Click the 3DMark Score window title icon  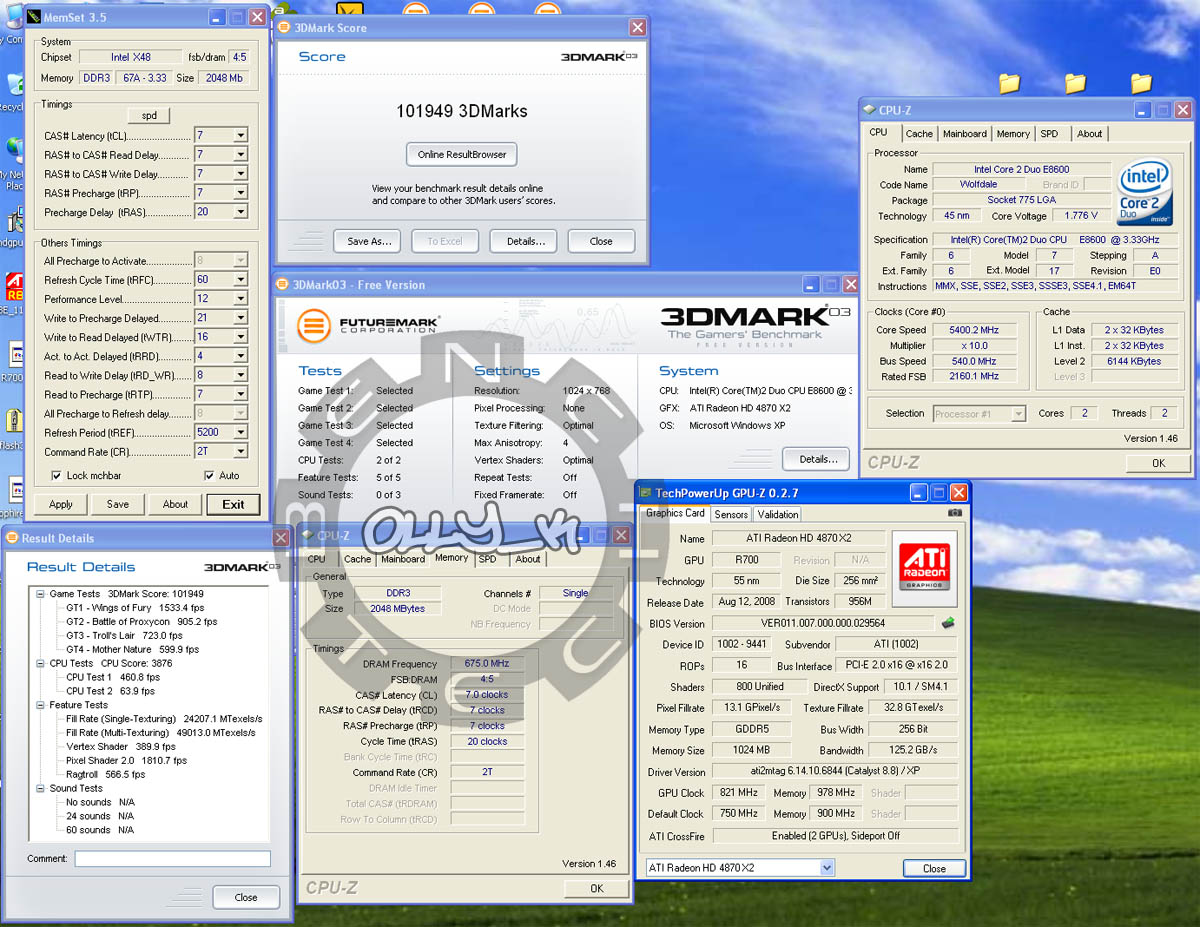[282, 28]
